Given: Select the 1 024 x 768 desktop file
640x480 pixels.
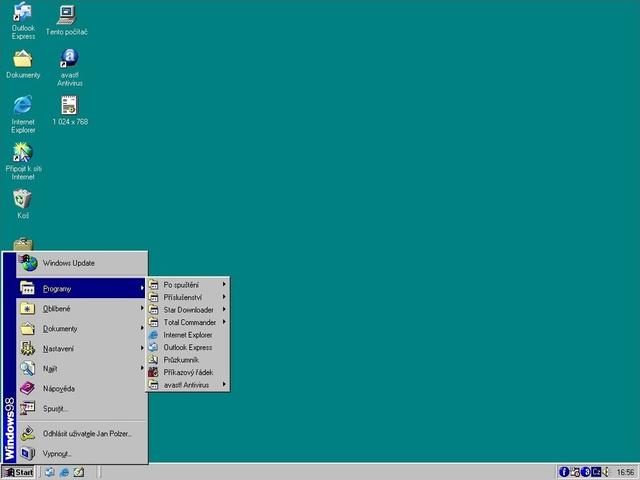Looking at the screenshot, I should (x=70, y=111).
